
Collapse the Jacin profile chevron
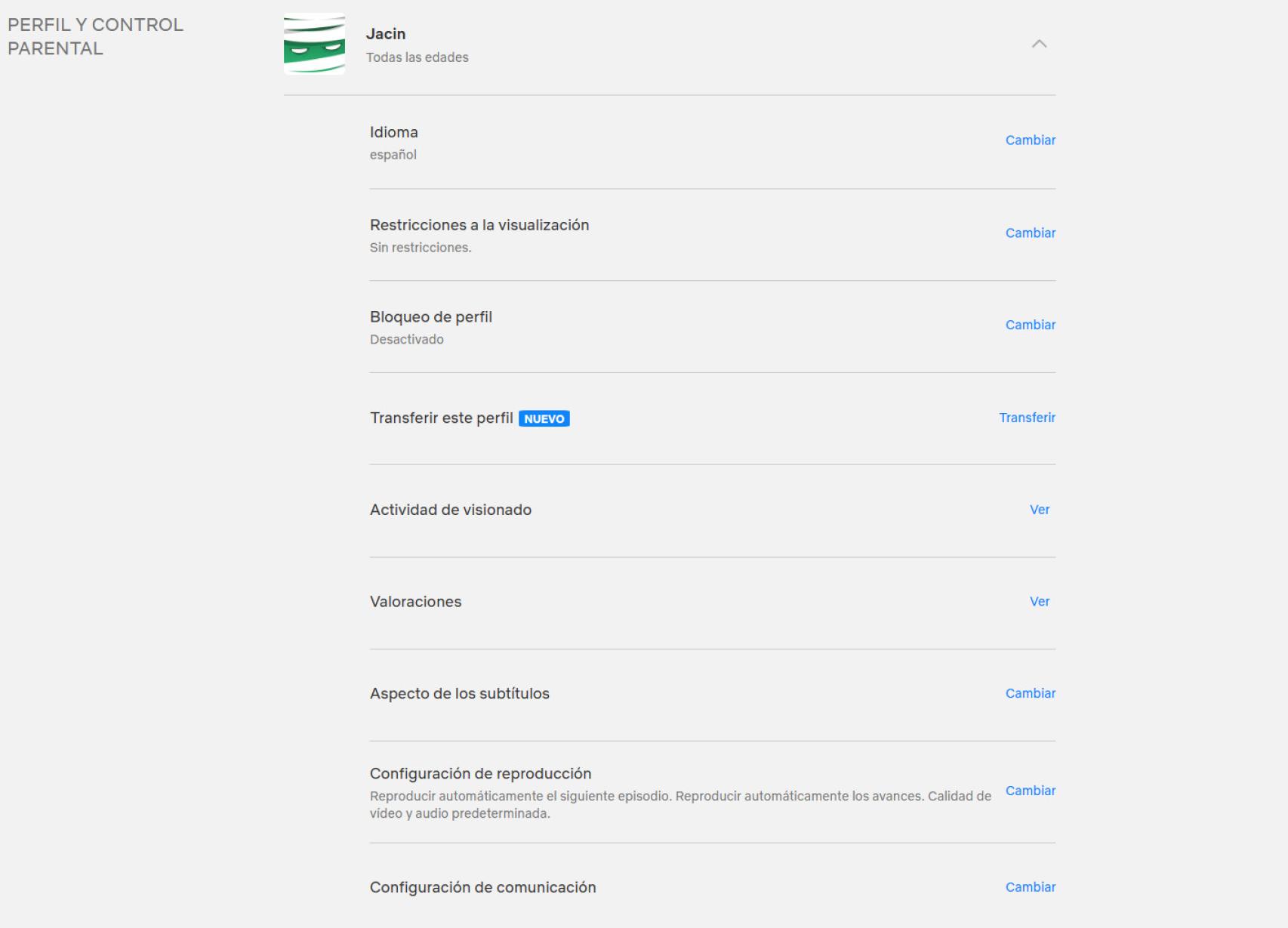pos(1039,44)
